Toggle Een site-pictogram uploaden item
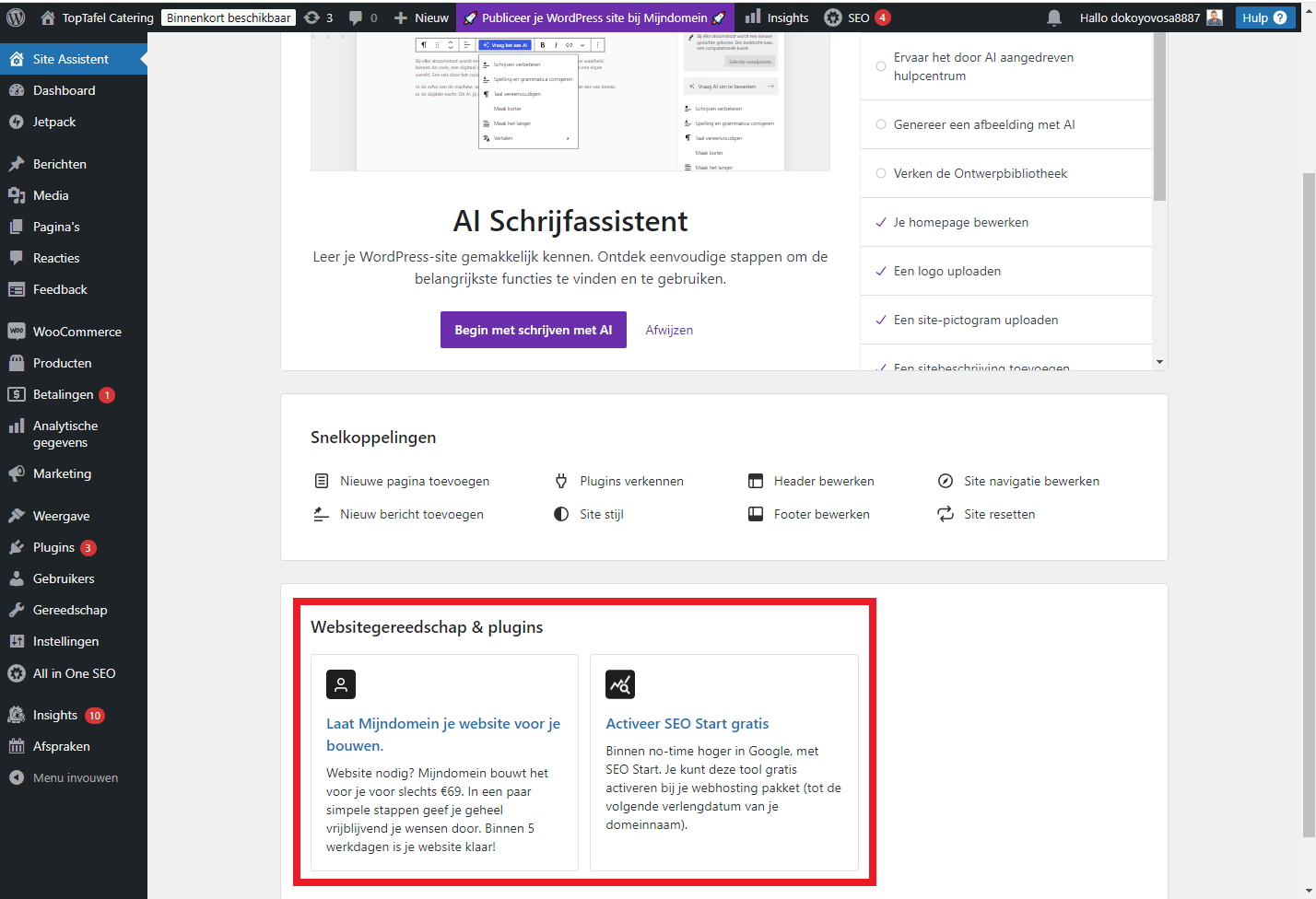This screenshot has height=899, width=1316. tap(1006, 320)
